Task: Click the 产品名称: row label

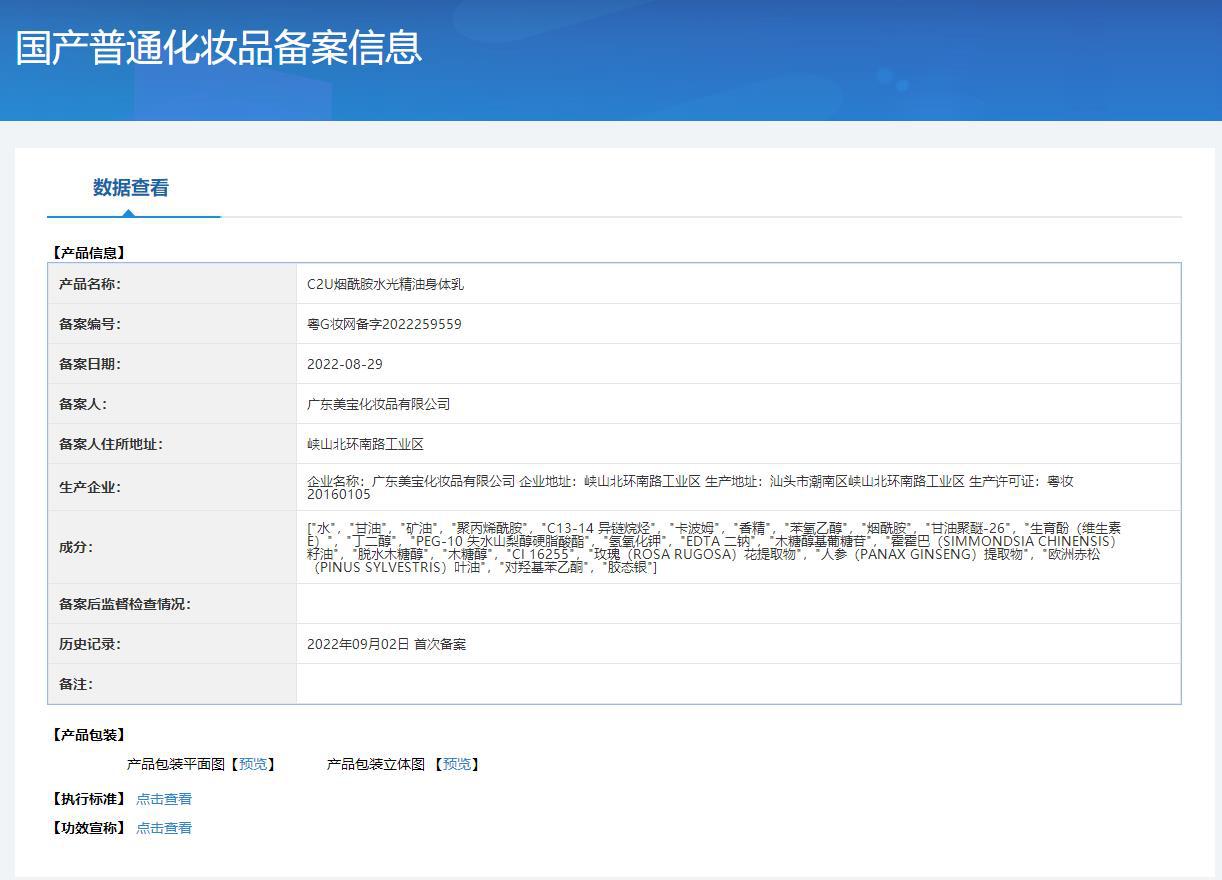Action: pos(89,284)
